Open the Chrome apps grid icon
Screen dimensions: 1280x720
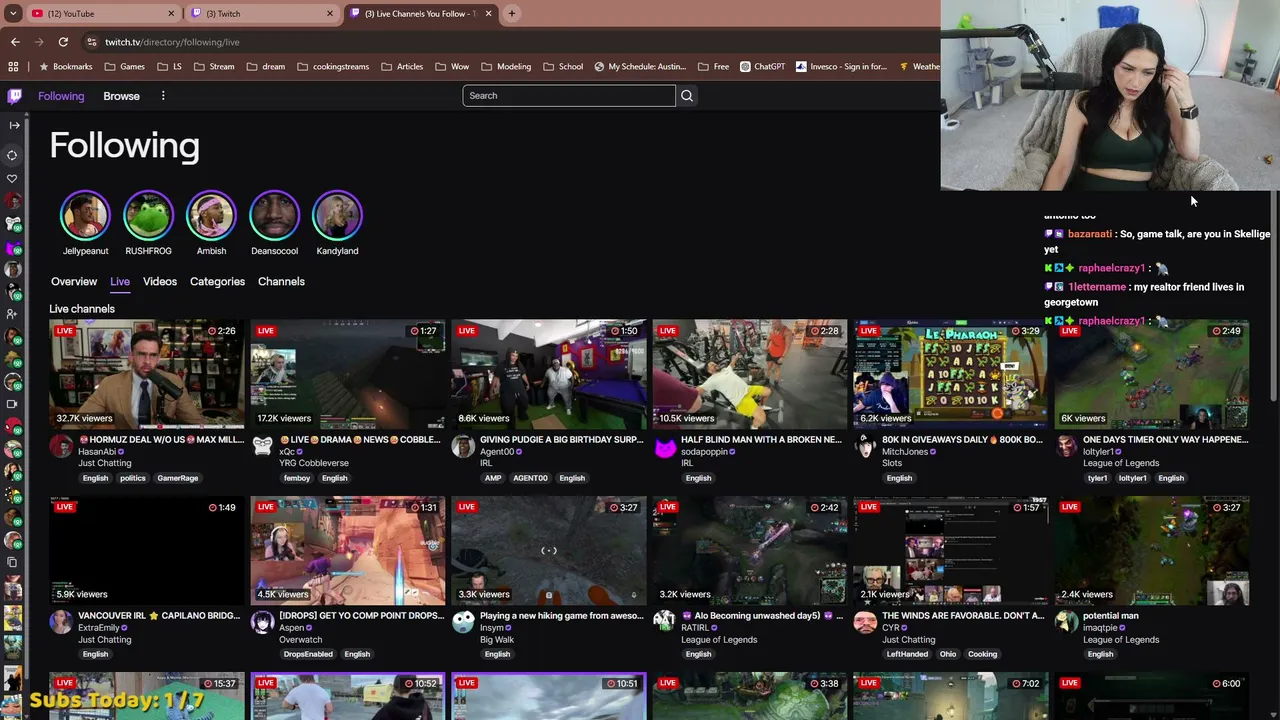tap(13, 67)
